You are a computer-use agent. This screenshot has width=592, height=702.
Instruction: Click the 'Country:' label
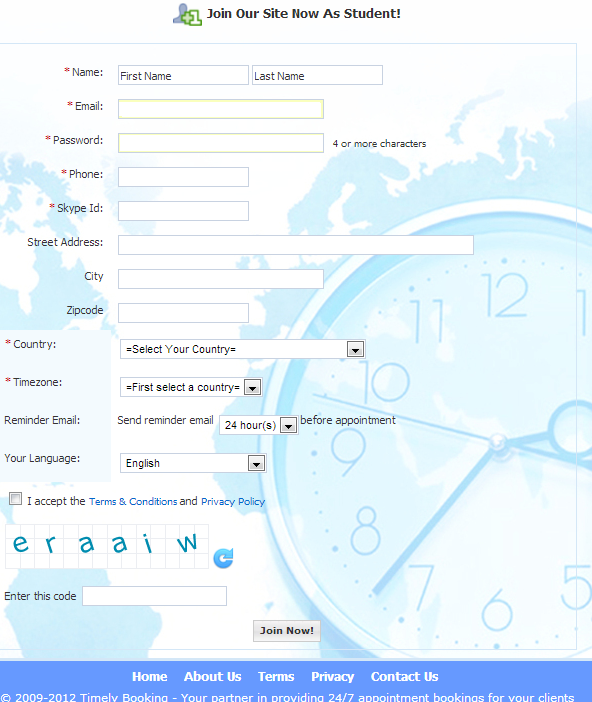(34, 344)
